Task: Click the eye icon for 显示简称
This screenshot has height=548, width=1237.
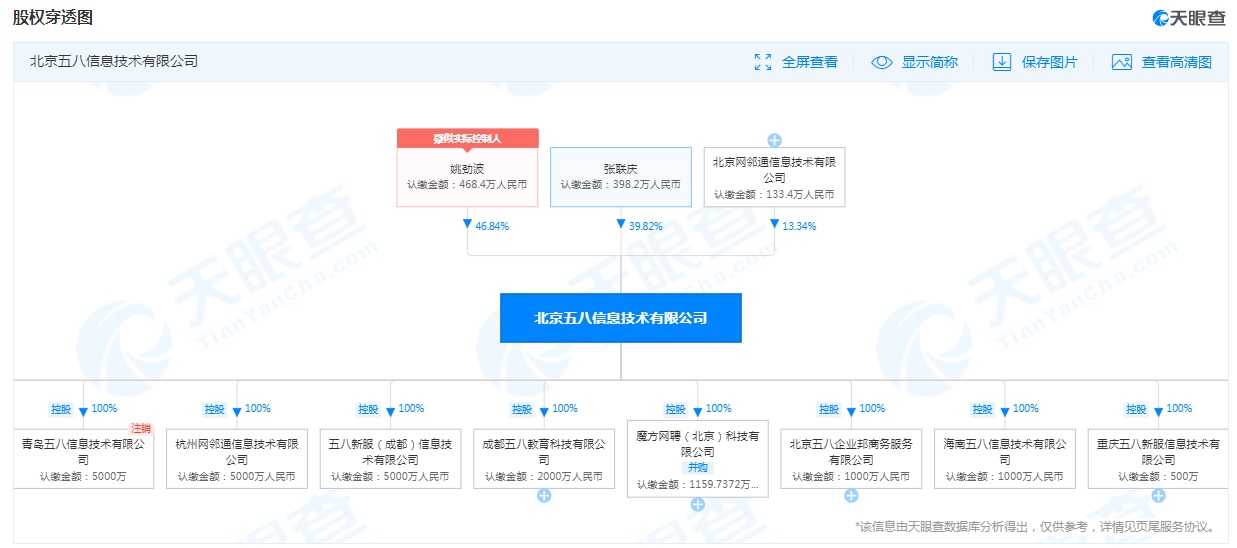Action: [881, 62]
